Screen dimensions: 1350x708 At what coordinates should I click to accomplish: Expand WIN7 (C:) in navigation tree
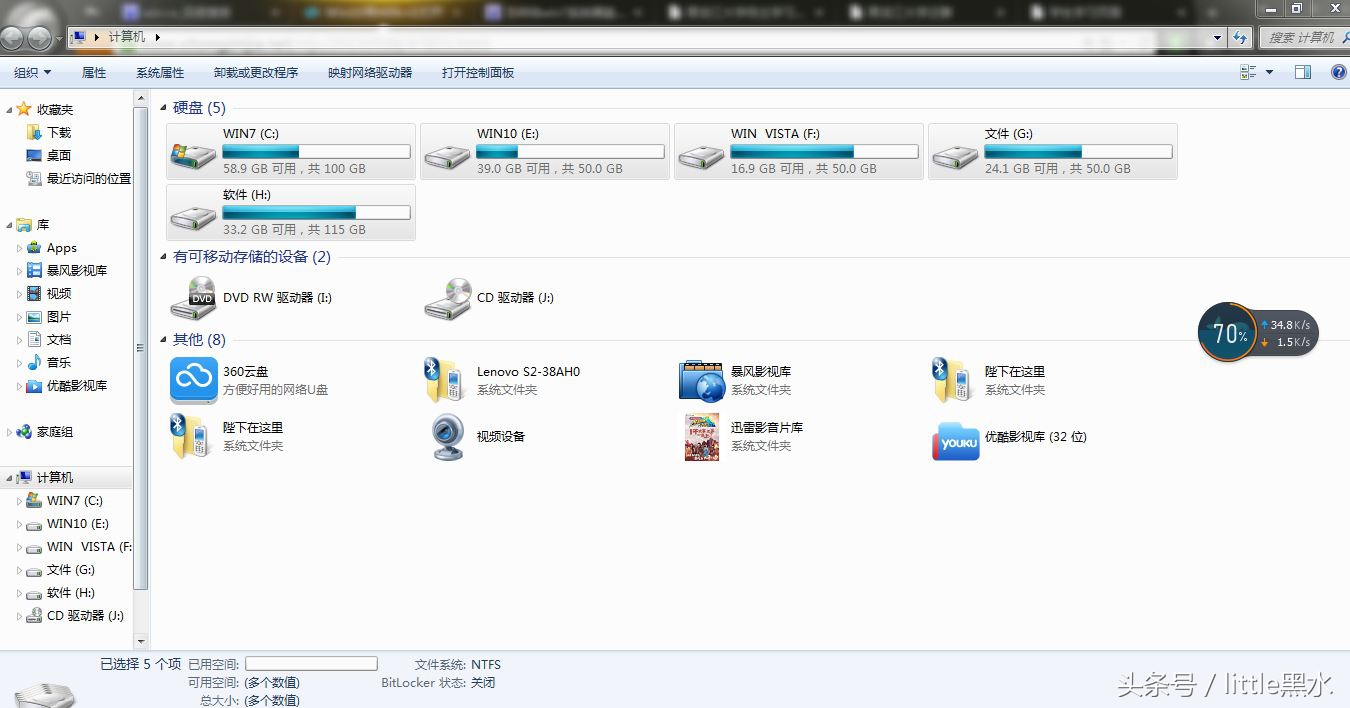click(19, 500)
